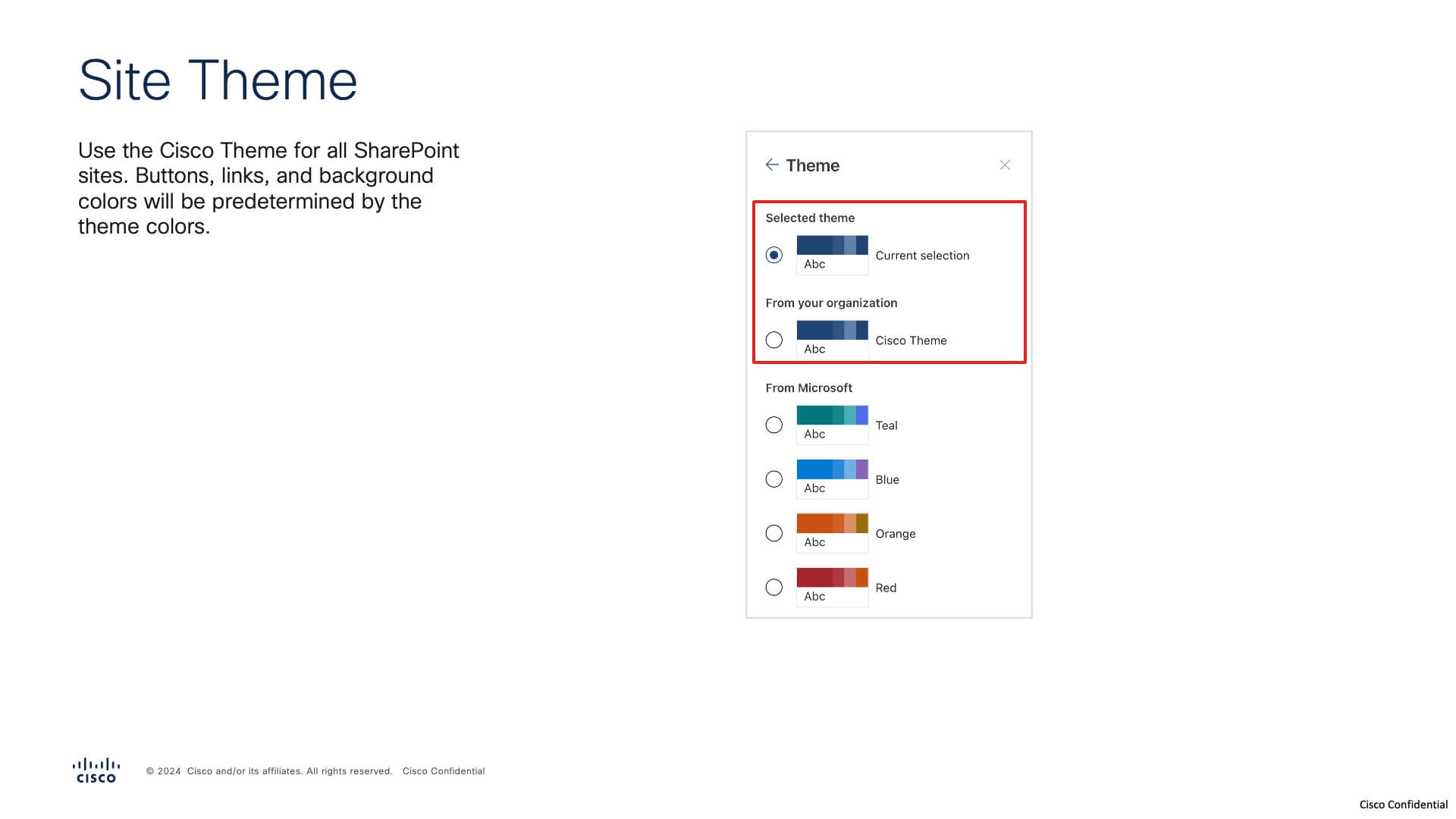Click the Current selection label

(x=922, y=256)
